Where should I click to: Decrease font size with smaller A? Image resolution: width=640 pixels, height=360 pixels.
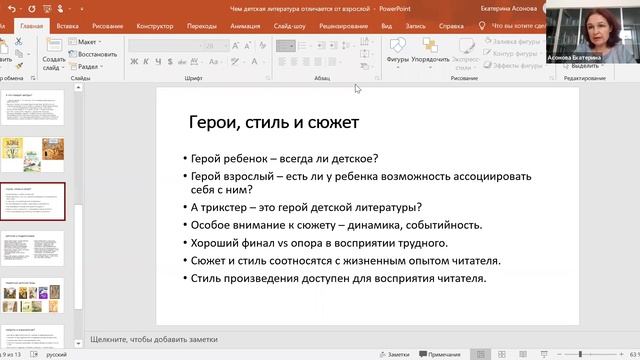tap(247, 46)
